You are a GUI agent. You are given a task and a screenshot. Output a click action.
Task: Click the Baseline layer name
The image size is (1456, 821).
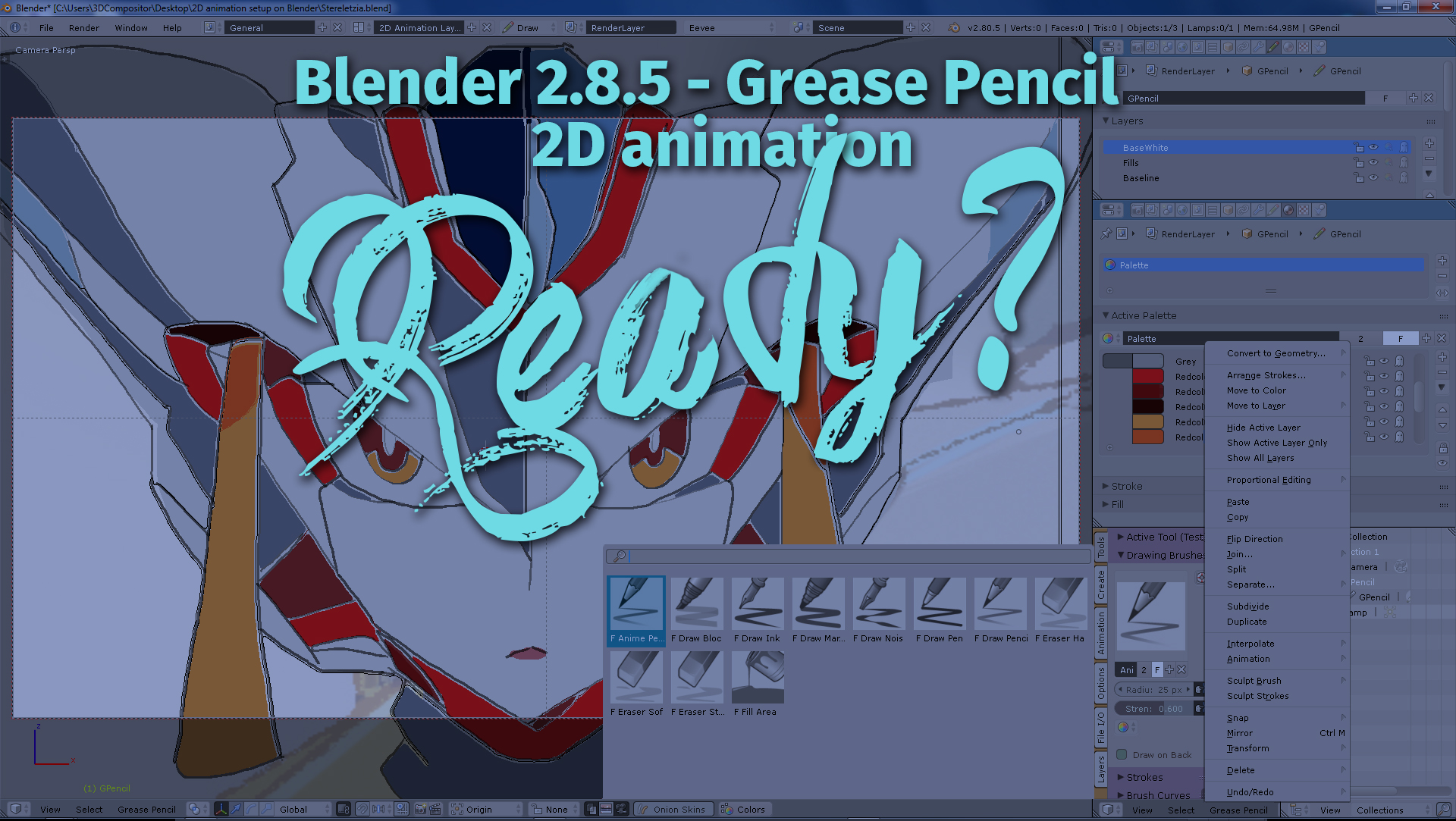1140,177
